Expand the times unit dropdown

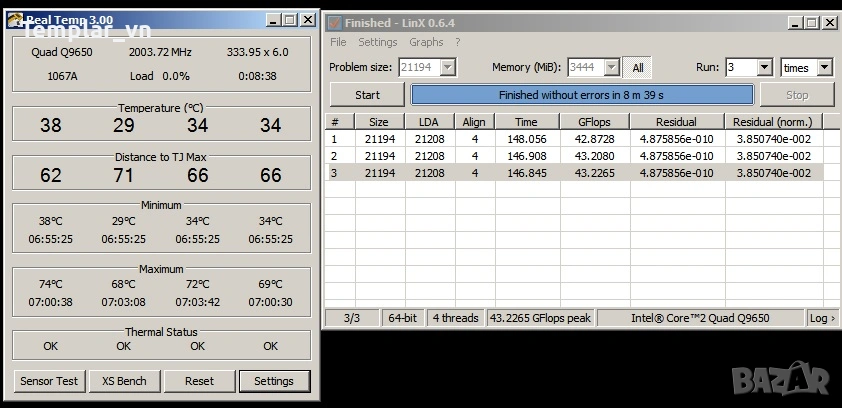(x=824, y=68)
